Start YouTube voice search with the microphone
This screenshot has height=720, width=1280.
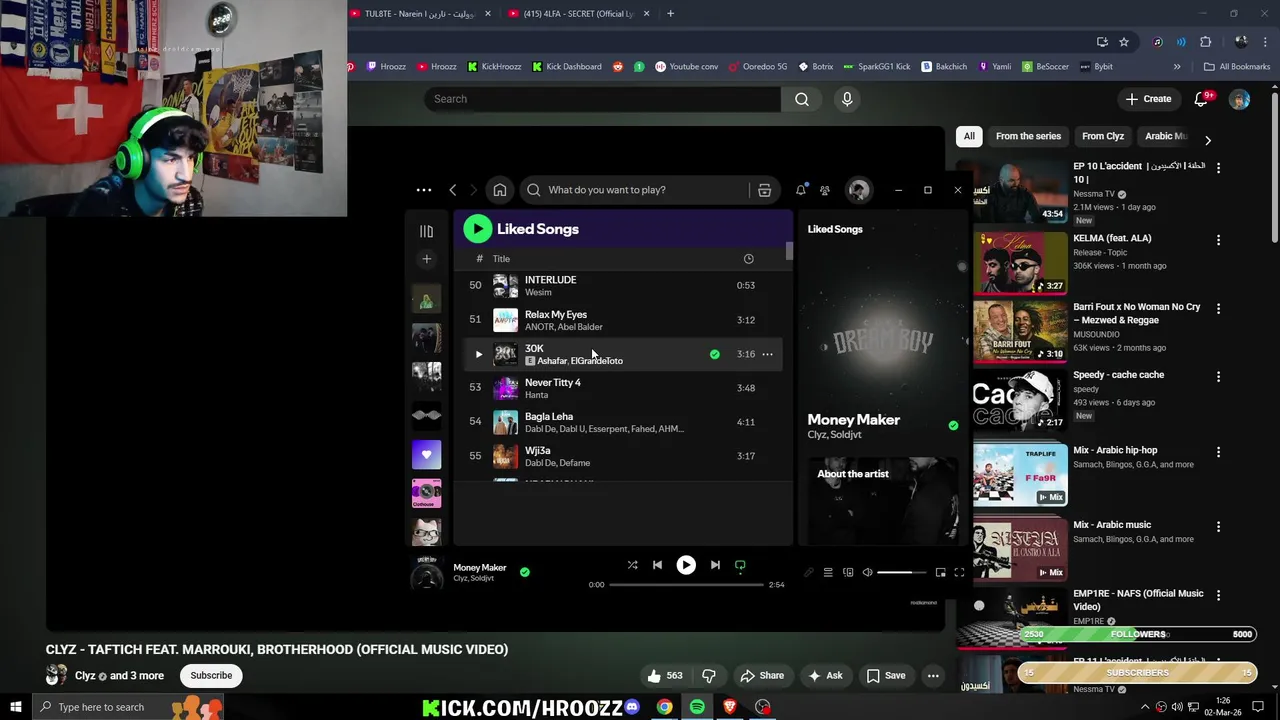coord(847,99)
